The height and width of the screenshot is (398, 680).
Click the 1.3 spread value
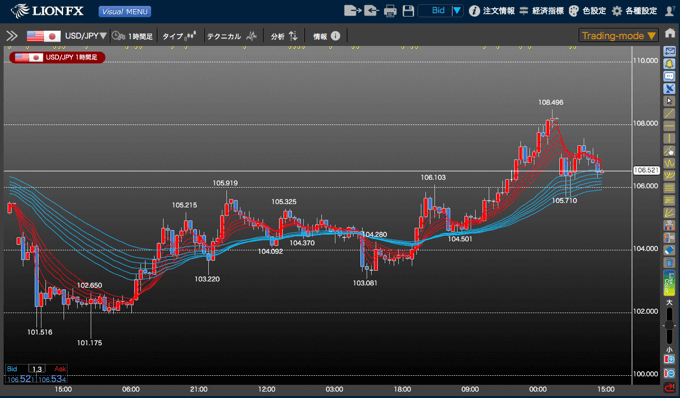[36, 369]
